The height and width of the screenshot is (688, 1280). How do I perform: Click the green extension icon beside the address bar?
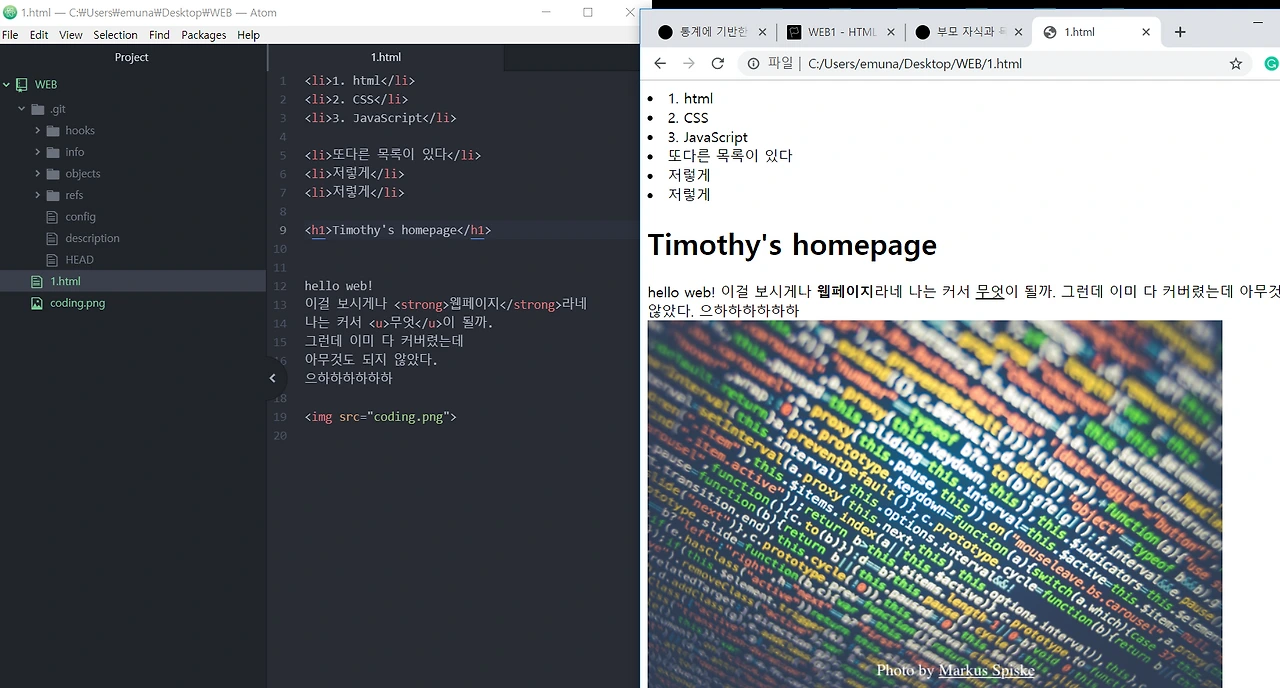1271,63
